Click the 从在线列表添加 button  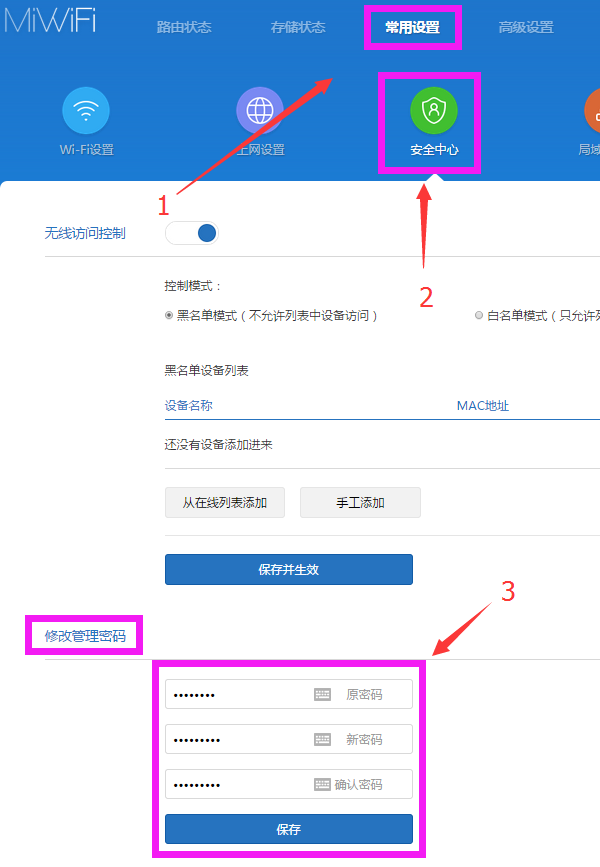click(224, 503)
